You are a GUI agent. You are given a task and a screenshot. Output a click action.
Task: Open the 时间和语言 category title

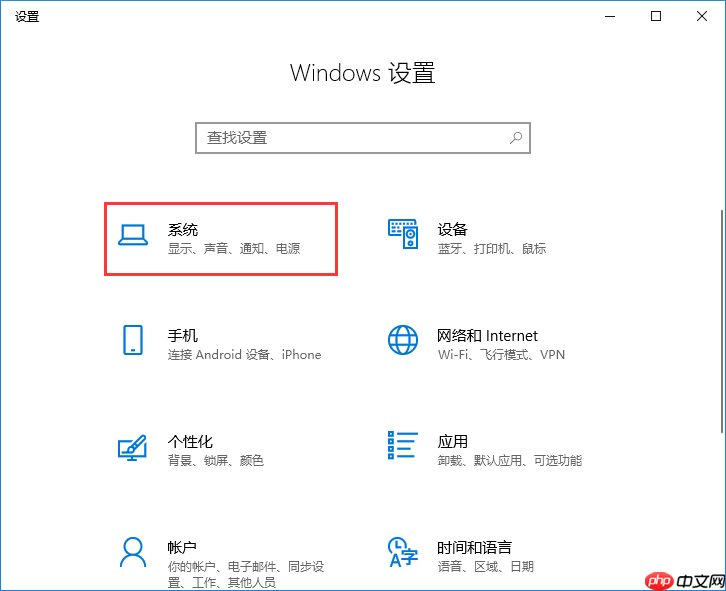point(475,547)
